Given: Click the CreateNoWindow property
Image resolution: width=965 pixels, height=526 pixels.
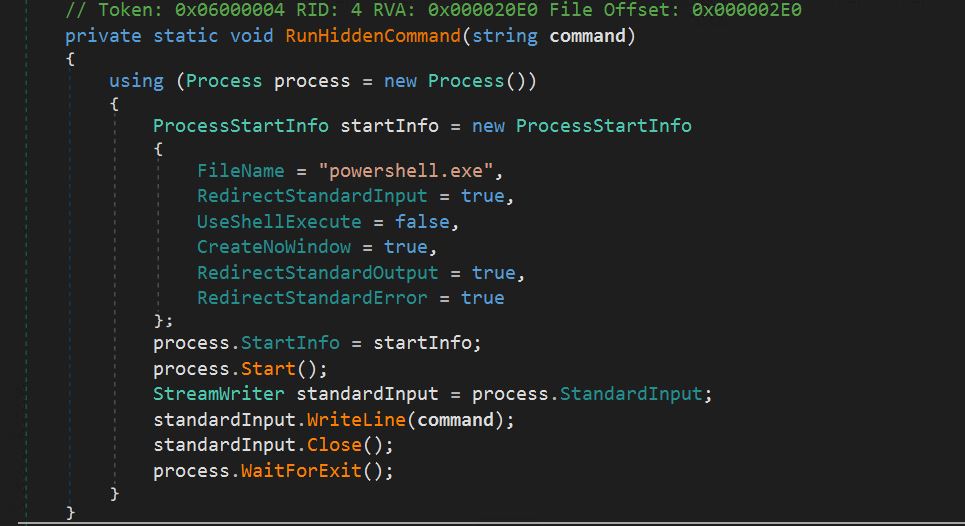Looking at the screenshot, I should point(274,247).
